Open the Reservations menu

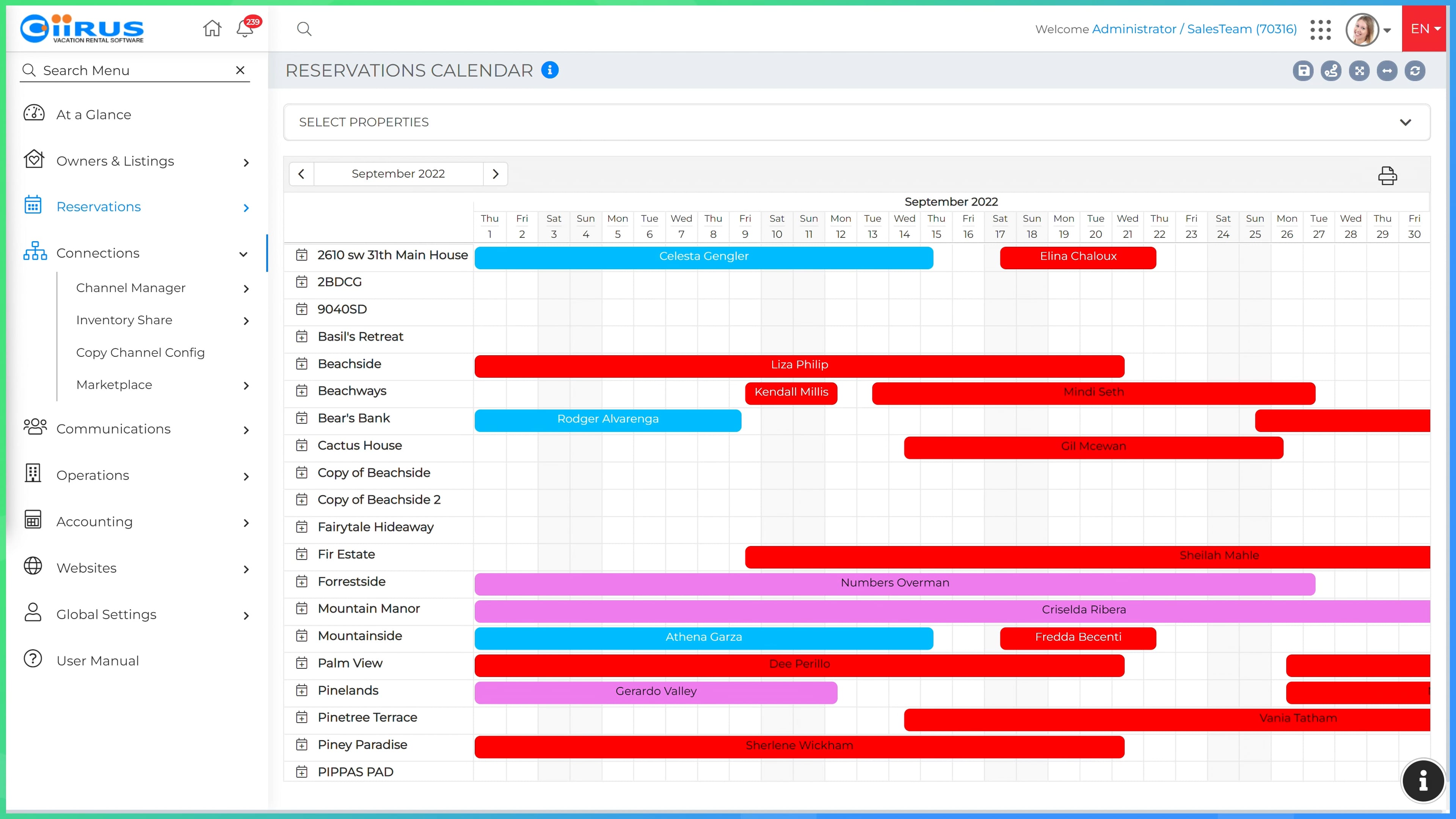point(136,207)
